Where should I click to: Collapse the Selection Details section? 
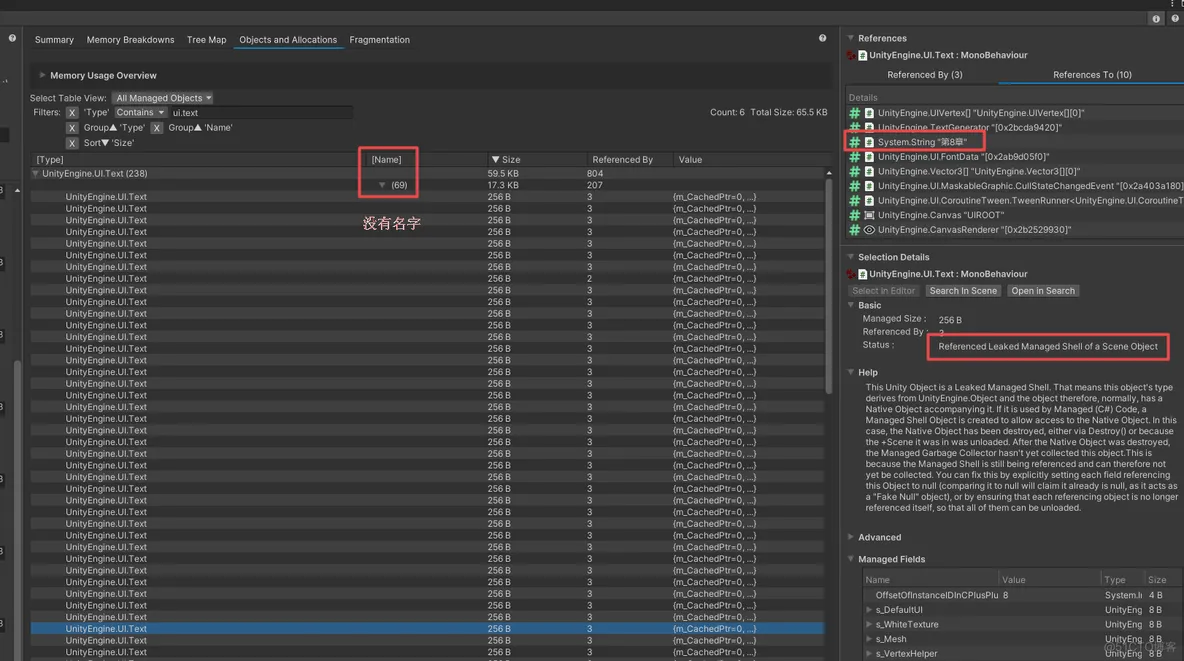851,257
